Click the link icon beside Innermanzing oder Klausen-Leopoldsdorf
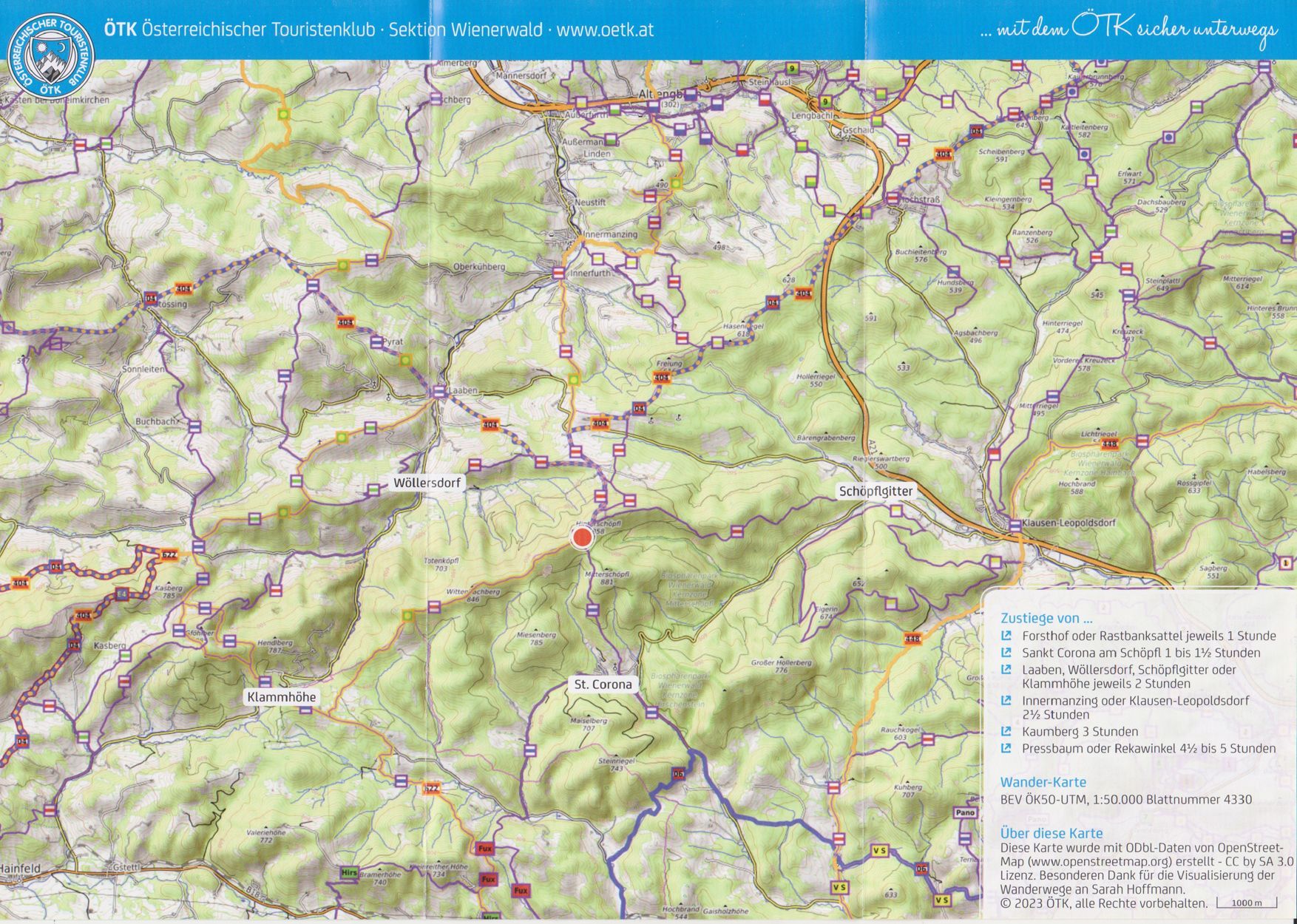Viewport: 1297px width, 924px height. [x=1006, y=700]
